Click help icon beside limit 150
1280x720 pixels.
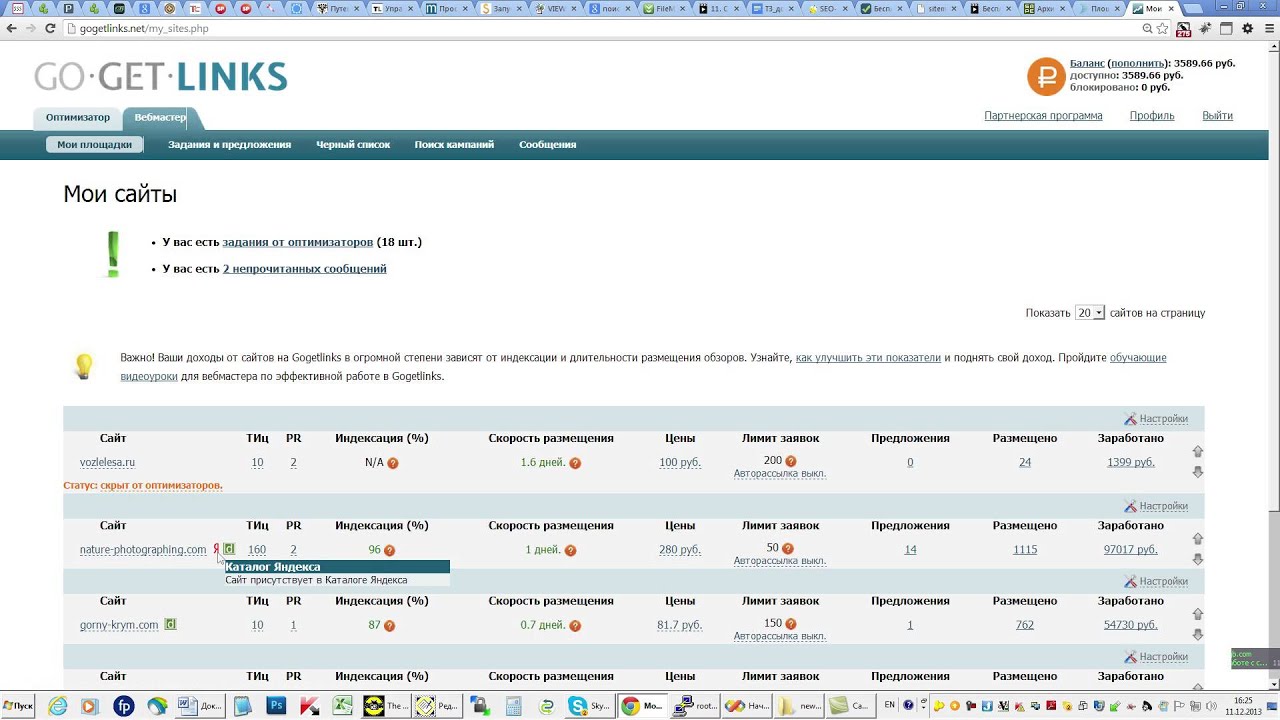click(791, 624)
